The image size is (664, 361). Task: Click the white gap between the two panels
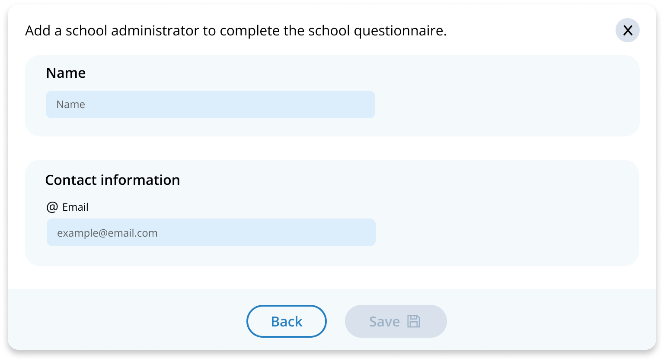(332, 148)
